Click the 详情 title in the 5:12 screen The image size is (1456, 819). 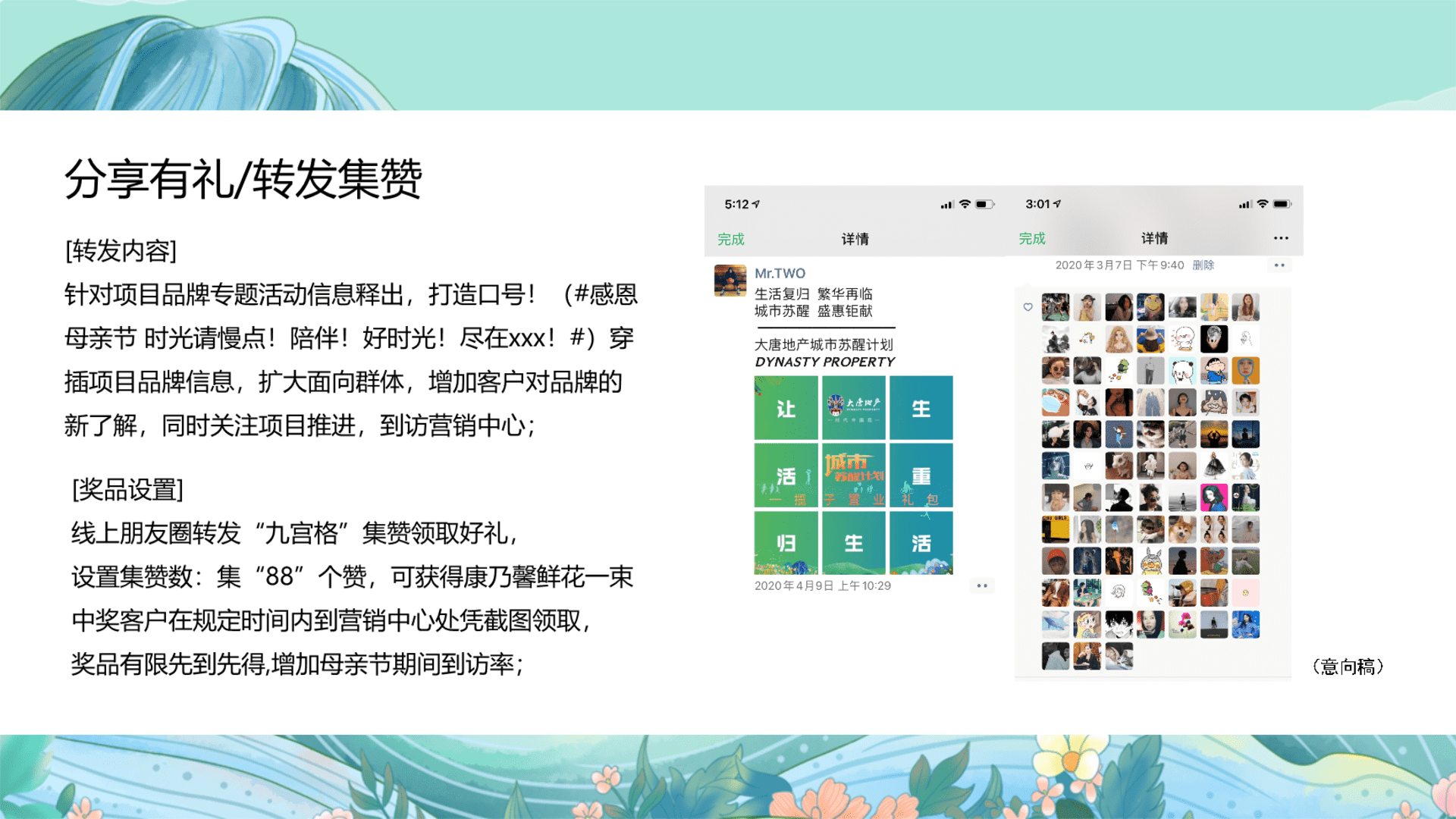click(855, 239)
